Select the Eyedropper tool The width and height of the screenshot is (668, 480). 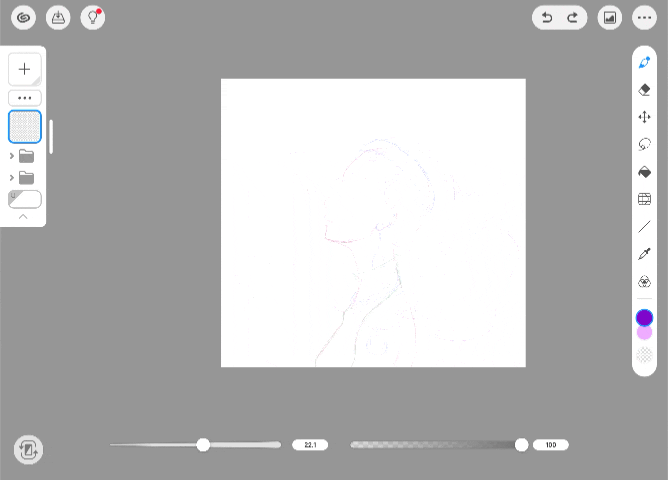(x=644, y=254)
